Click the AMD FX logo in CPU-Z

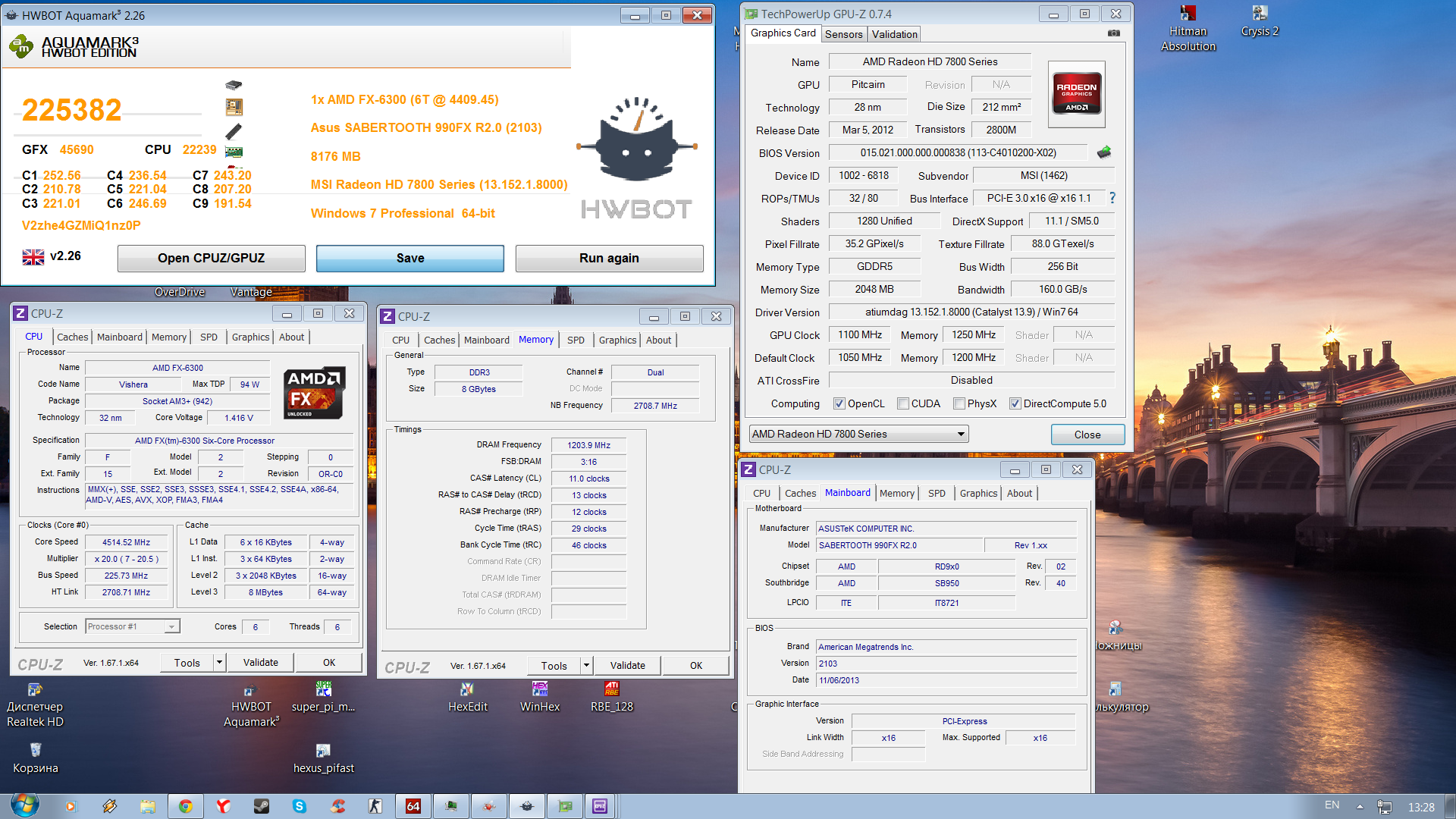pos(315,393)
